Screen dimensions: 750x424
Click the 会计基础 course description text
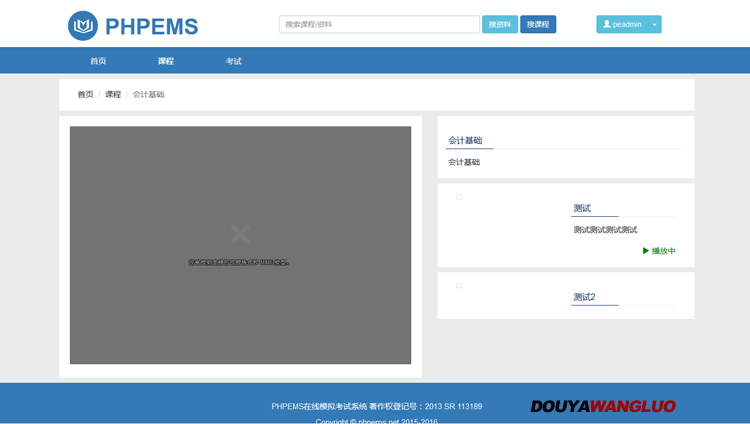(464, 162)
